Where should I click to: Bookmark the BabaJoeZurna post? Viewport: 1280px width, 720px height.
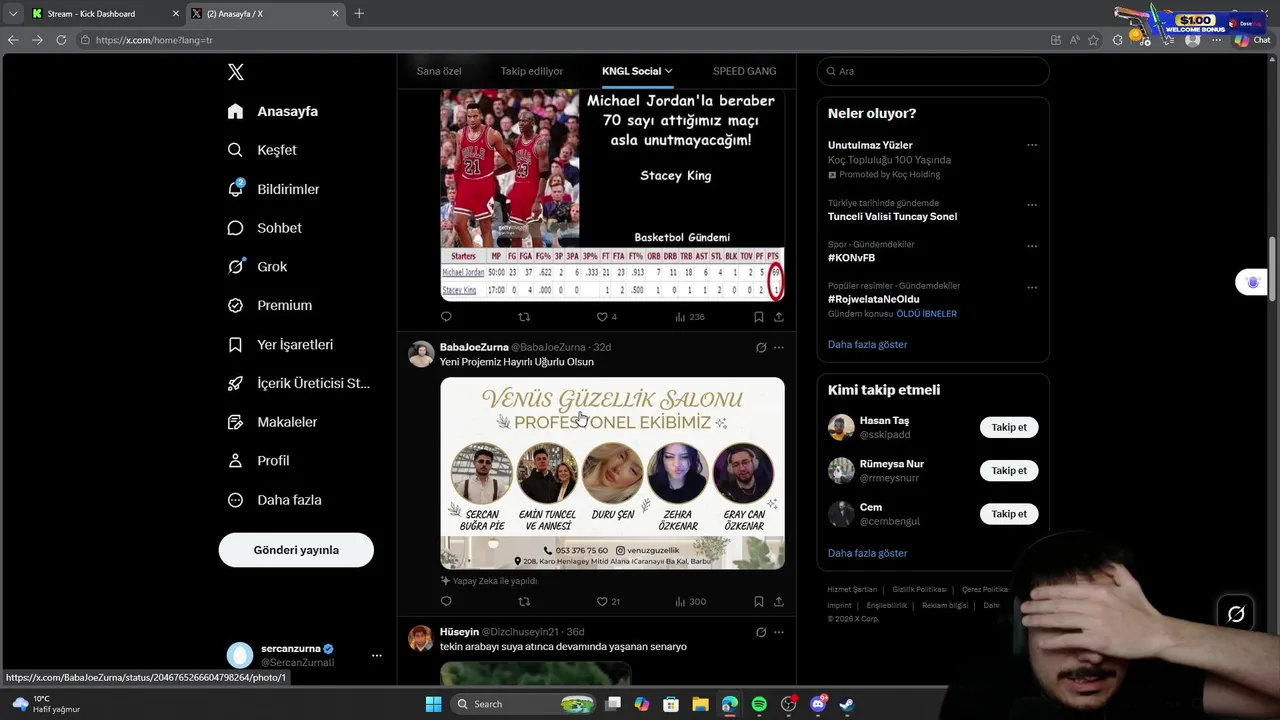click(758, 602)
